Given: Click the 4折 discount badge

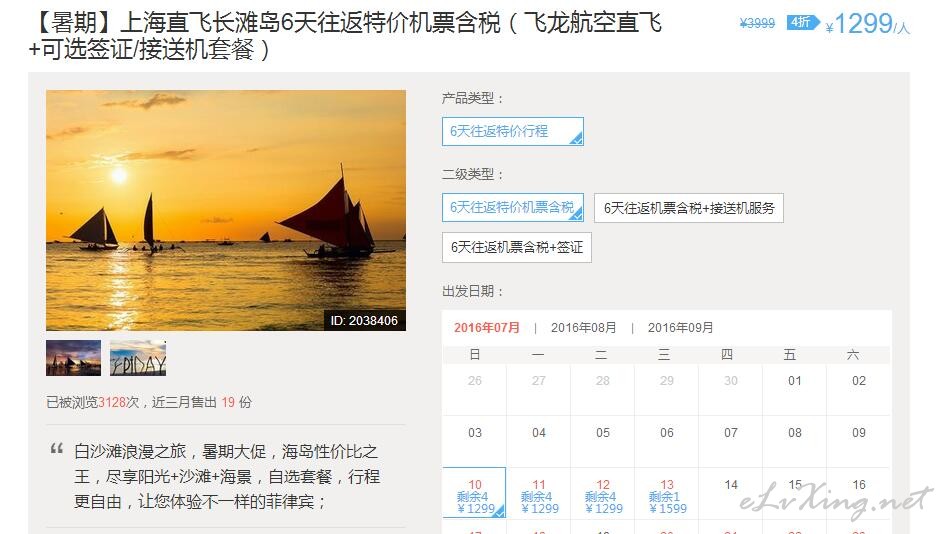Looking at the screenshot, I should coord(803,23).
